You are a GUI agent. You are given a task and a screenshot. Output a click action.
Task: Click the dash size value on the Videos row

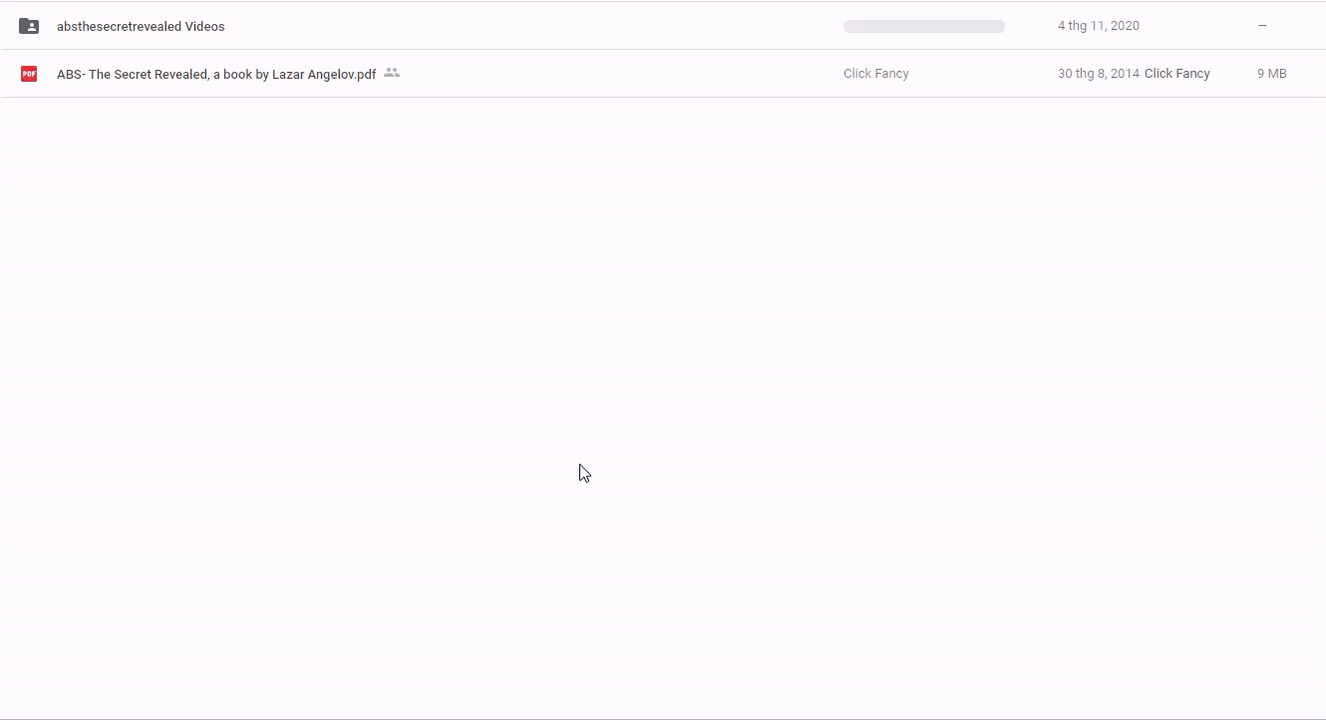(x=1262, y=26)
